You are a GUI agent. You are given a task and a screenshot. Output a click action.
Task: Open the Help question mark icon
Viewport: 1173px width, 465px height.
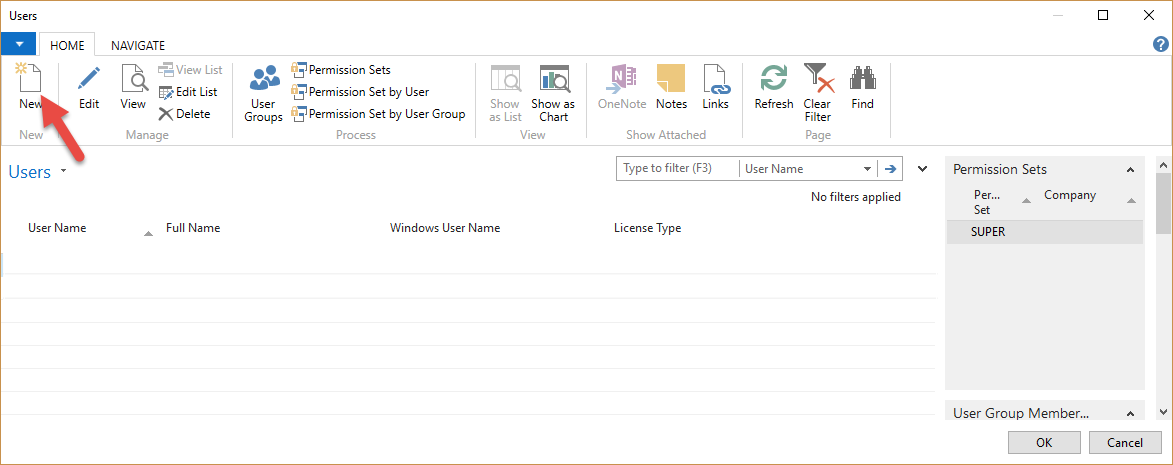1160,44
